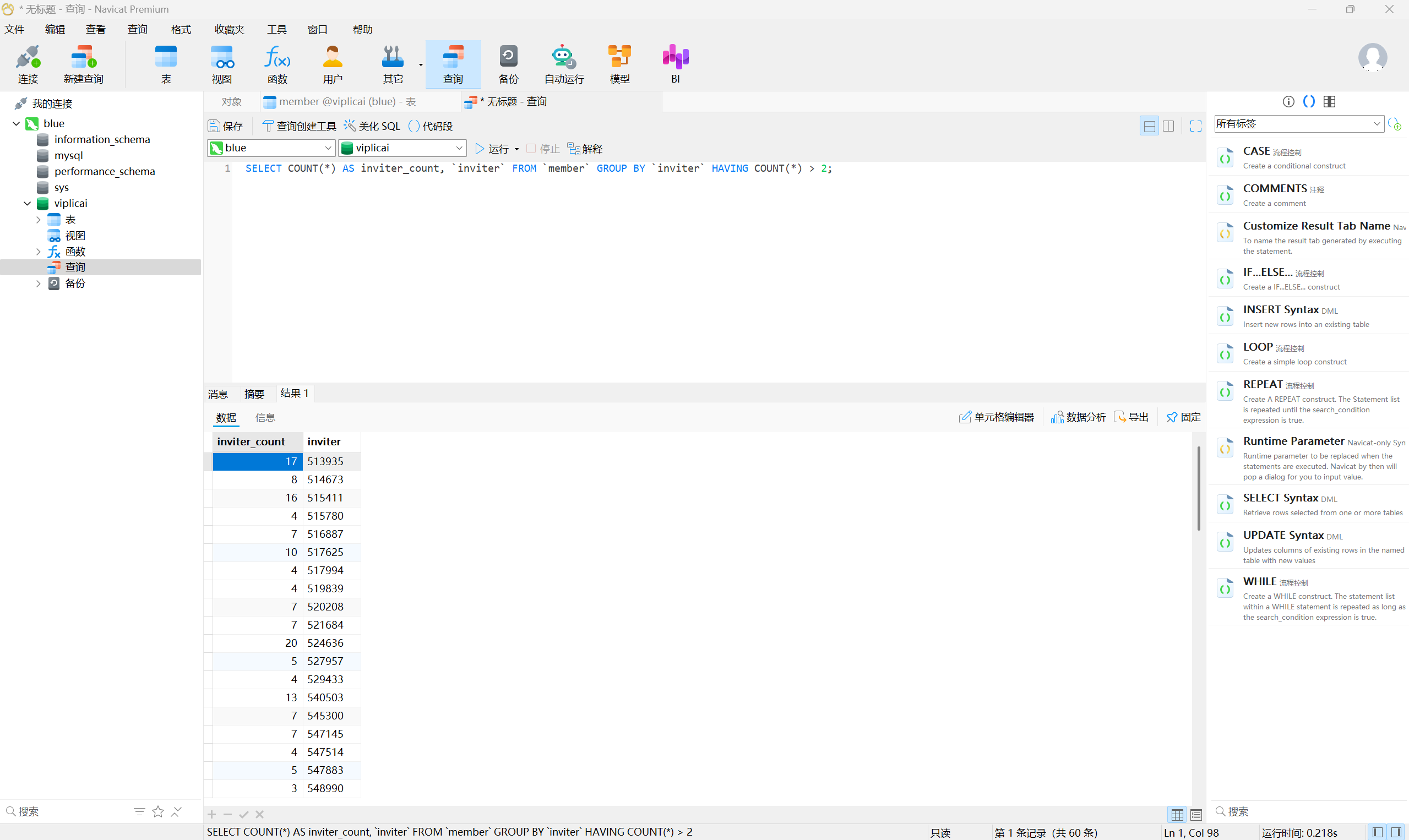The height and width of the screenshot is (840, 1409).
Task: Insert the SELECT Syntax snippet
Action: [x=1309, y=504]
